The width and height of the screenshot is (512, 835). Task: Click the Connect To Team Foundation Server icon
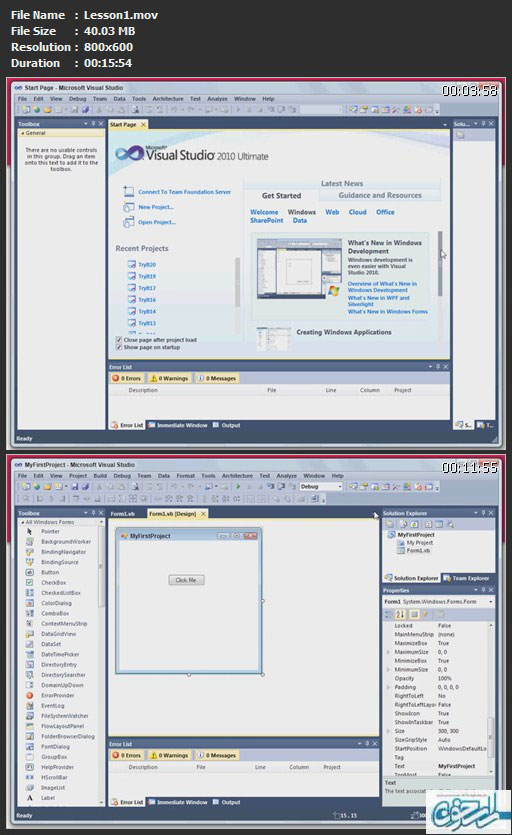coord(128,191)
